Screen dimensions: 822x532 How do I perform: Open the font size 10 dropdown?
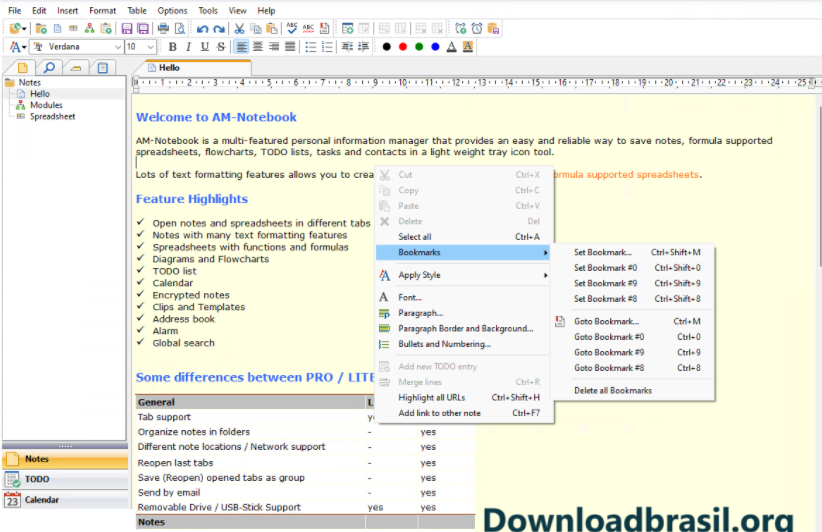(150, 47)
